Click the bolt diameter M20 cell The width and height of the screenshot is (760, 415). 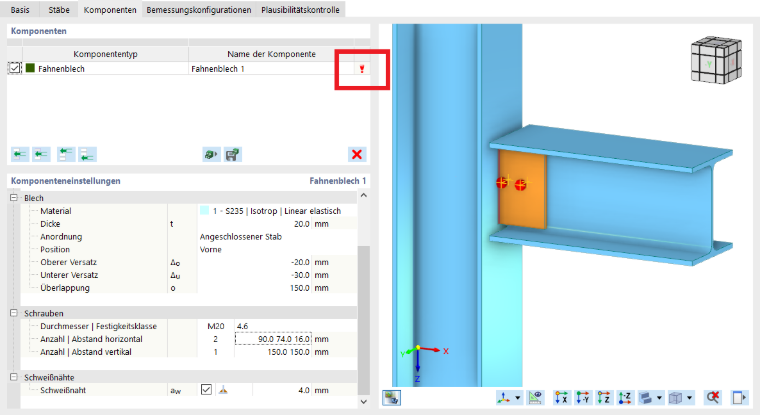pos(216,326)
